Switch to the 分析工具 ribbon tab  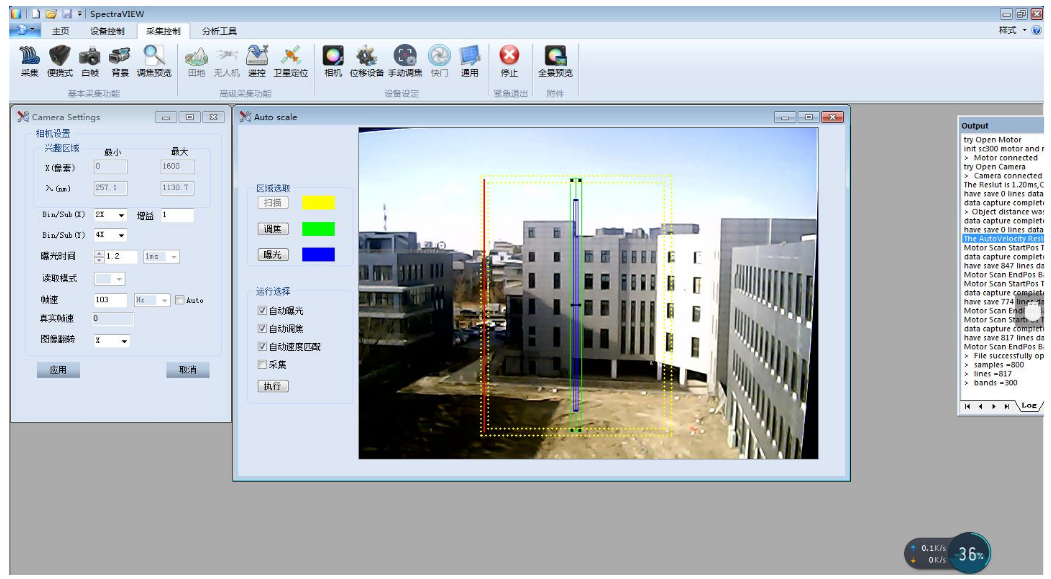point(219,31)
